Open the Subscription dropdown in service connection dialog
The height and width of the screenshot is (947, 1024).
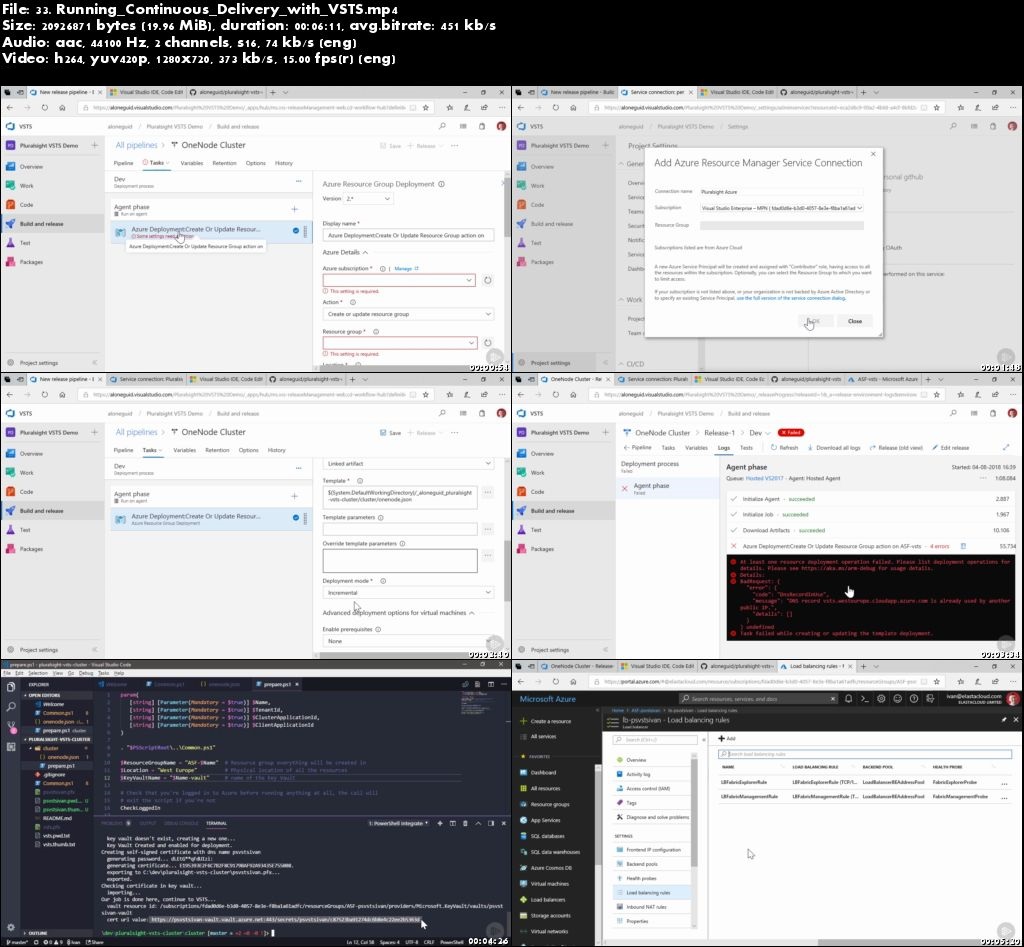[x=782, y=208]
